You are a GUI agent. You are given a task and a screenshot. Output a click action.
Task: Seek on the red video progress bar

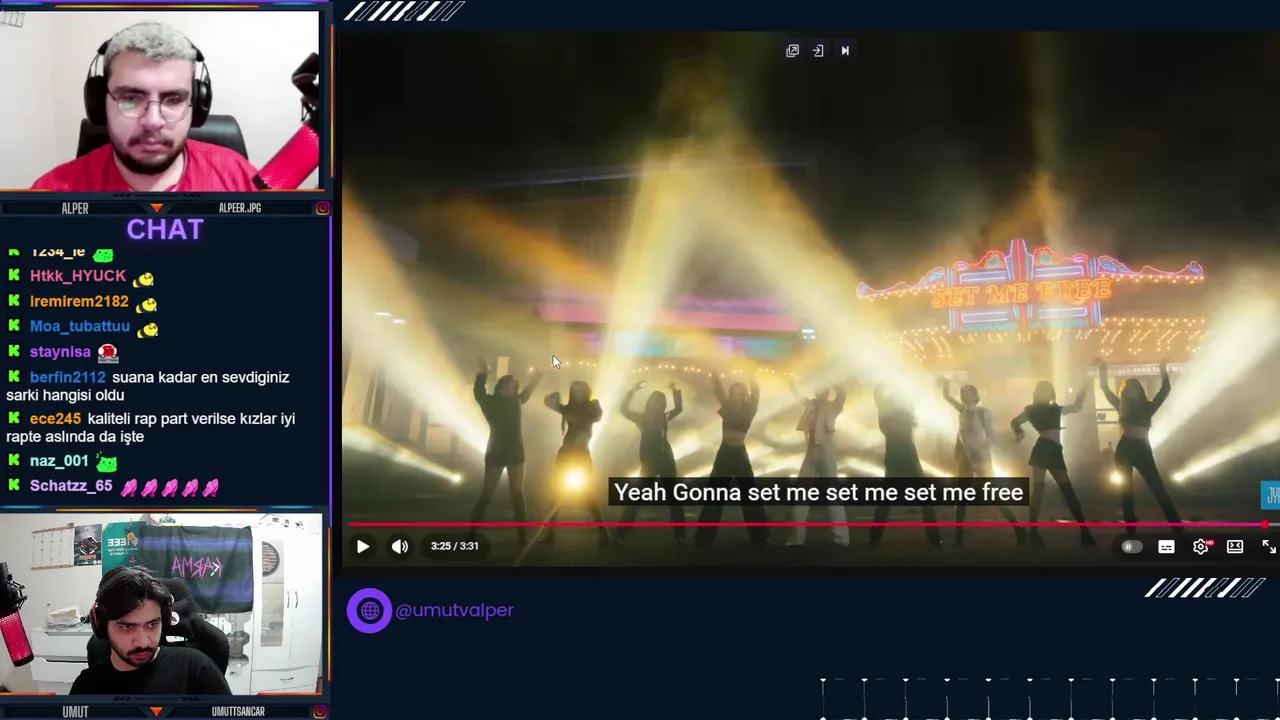pyautogui.click(x=808, y=524)
